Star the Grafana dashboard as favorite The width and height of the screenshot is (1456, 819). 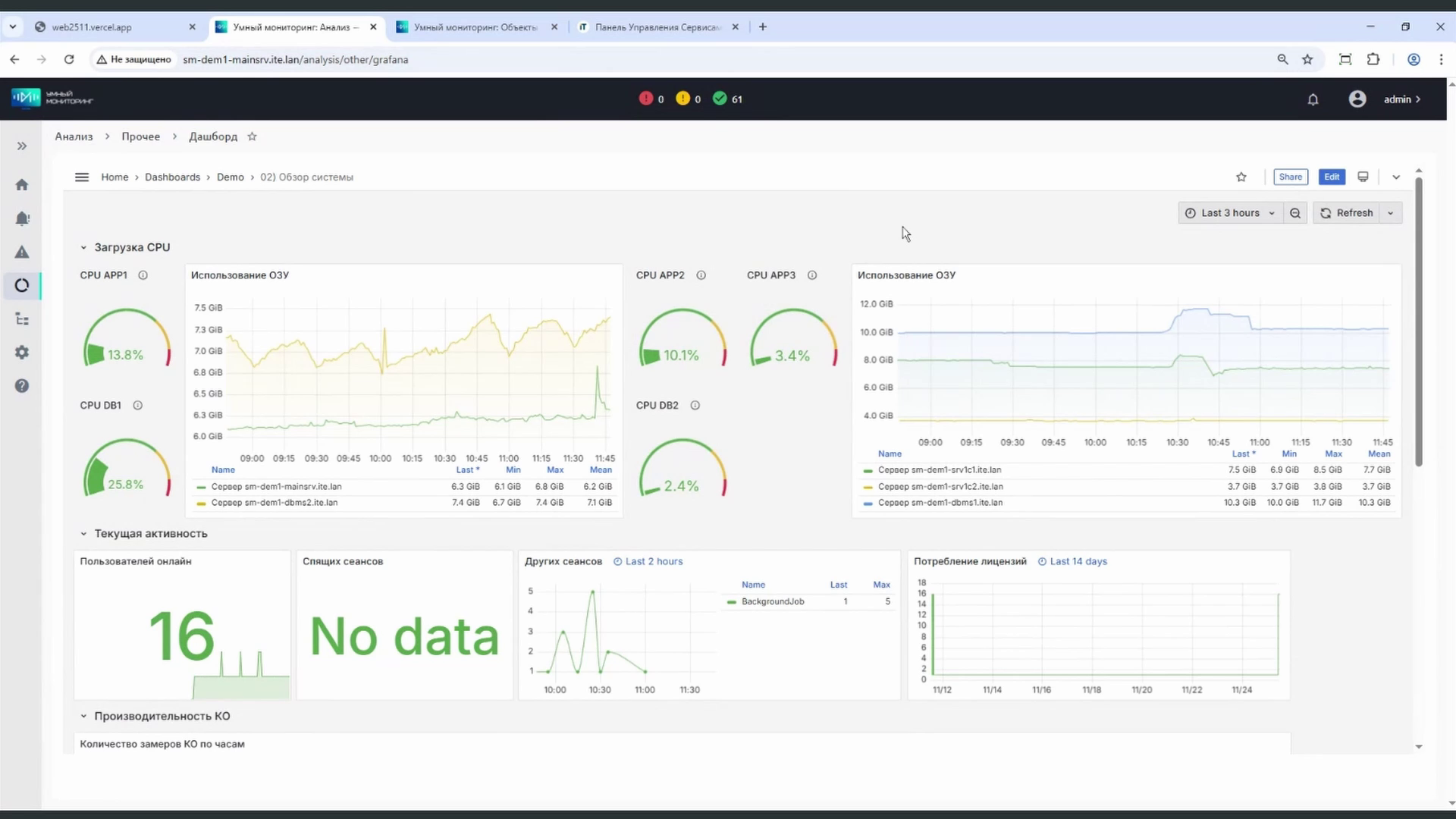pyautogui.click(x=1241, y=177)
